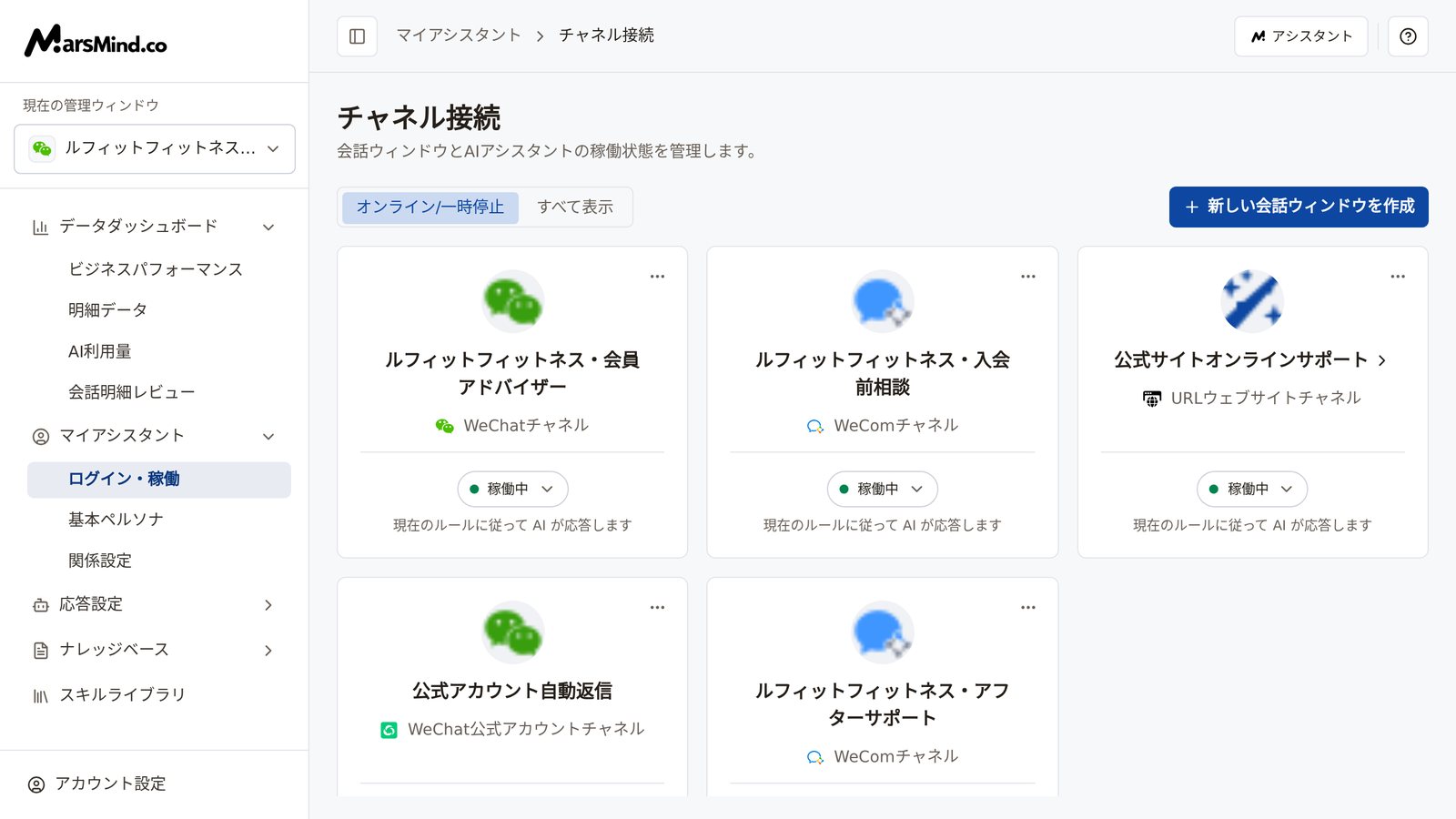This screenshot has width=1456, height=819.
Task: Click the アカウント設定 user icon
Action: 36,784
